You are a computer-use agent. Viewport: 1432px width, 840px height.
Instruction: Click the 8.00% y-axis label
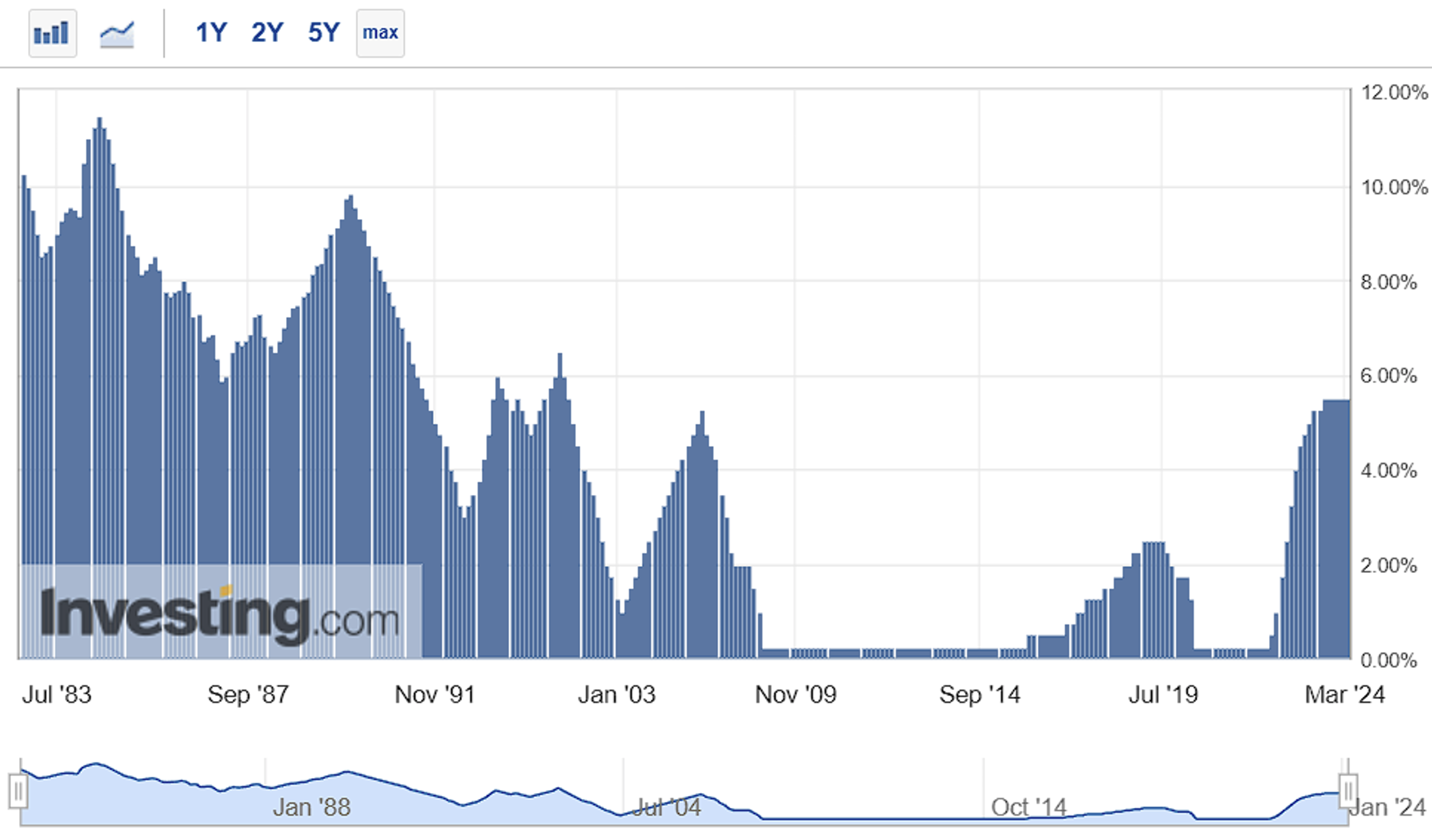pos(1388,282)
